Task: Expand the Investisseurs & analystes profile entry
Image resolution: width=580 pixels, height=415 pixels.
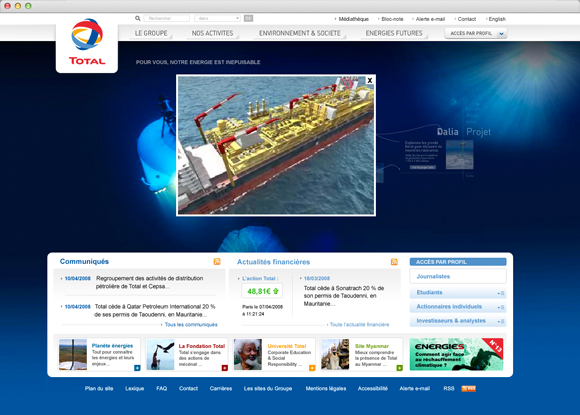Action: [458, 321]
